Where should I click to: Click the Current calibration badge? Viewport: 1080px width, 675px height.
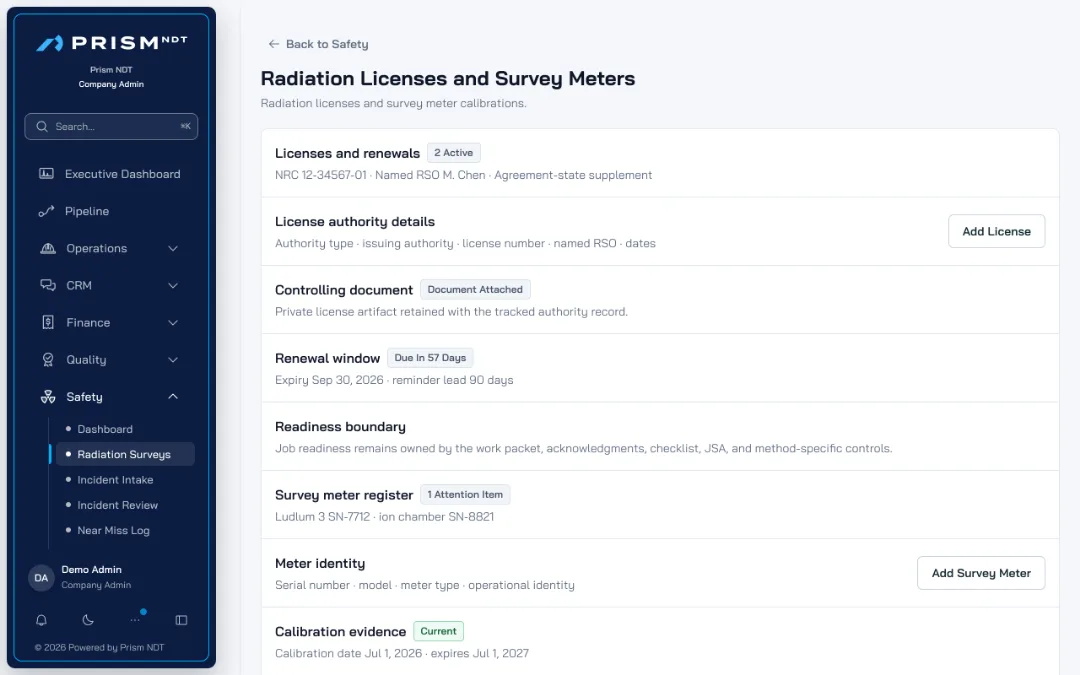click(438, 631)
